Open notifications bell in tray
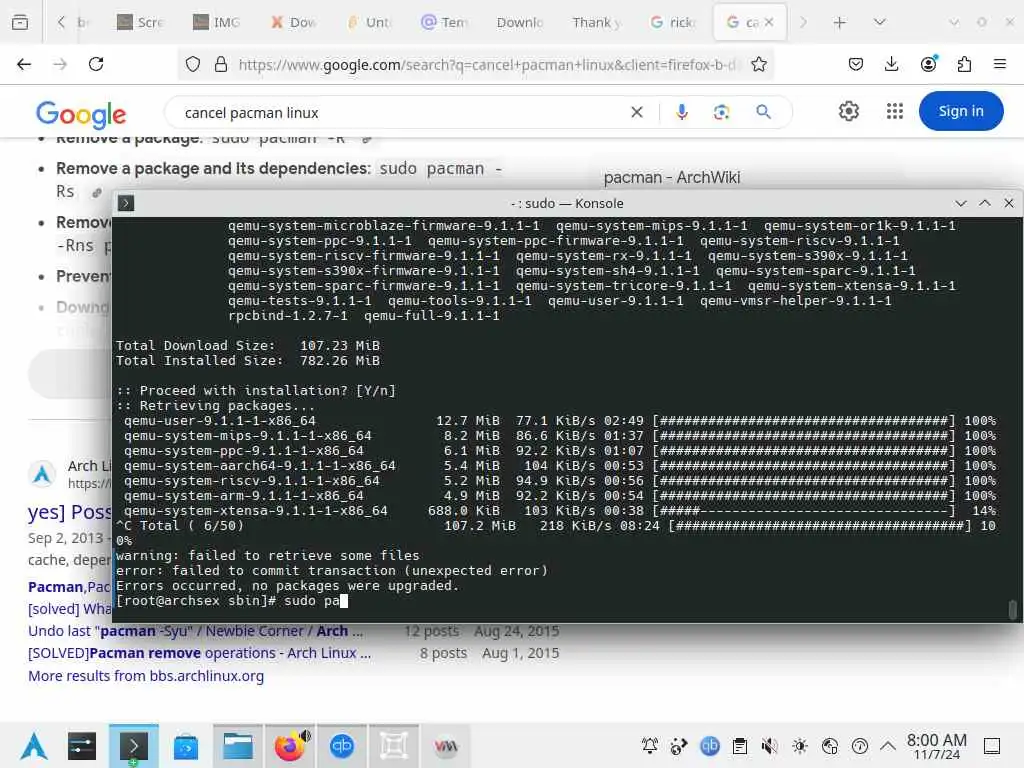 point(650,746)
